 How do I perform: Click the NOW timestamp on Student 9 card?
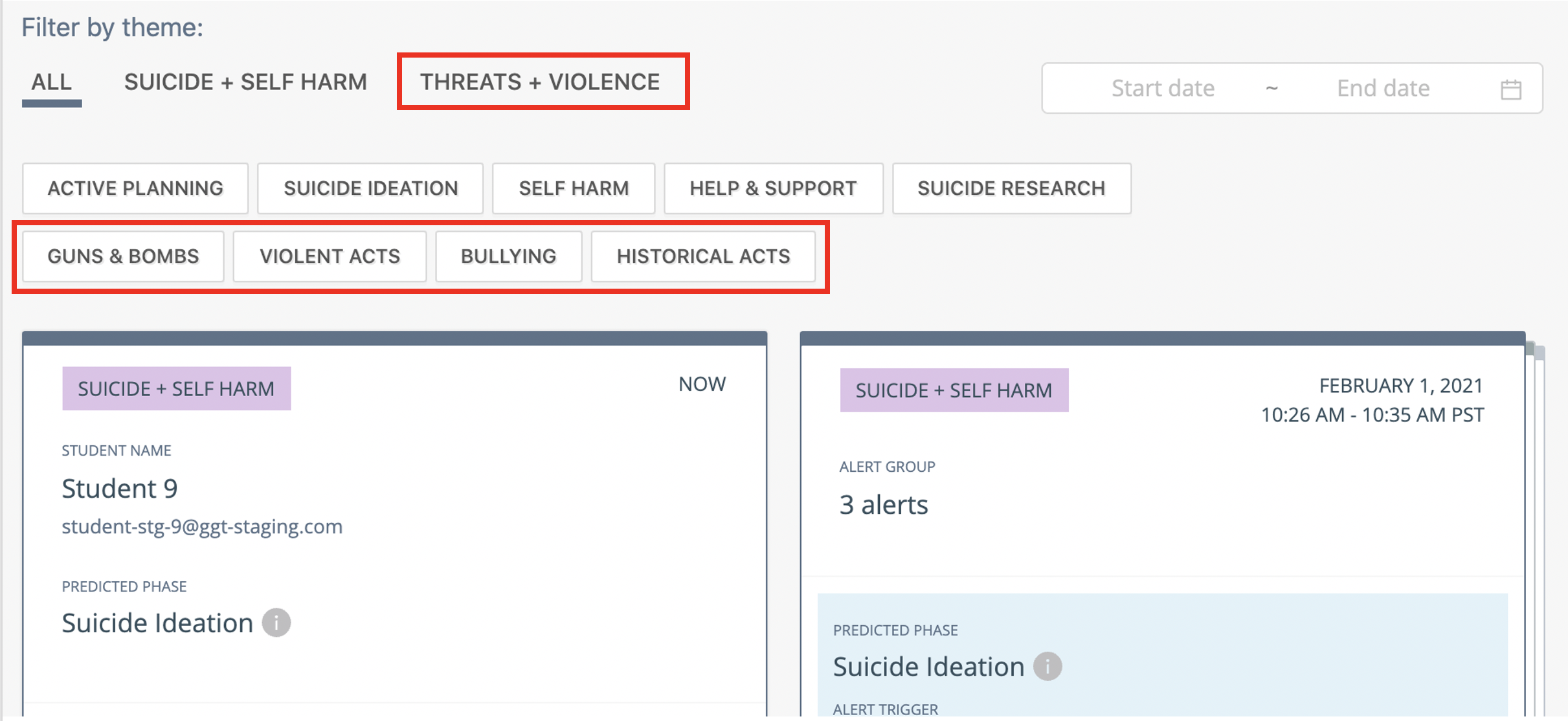tap(702, 384)
